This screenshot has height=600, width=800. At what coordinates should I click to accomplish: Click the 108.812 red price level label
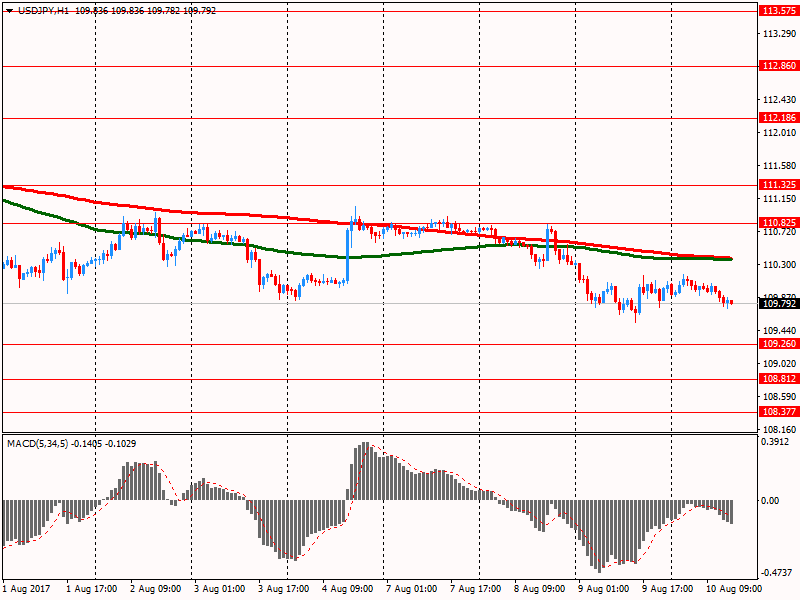tap(779, 379)
